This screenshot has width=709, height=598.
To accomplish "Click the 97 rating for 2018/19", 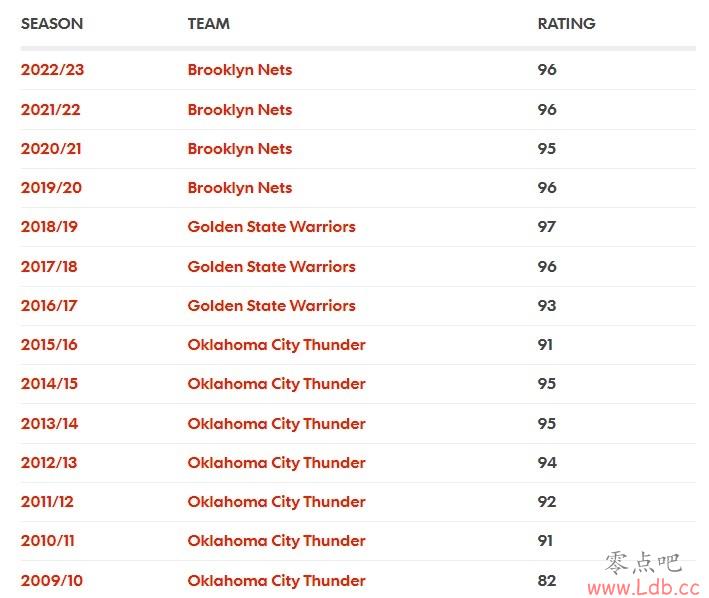I will 546,226.
